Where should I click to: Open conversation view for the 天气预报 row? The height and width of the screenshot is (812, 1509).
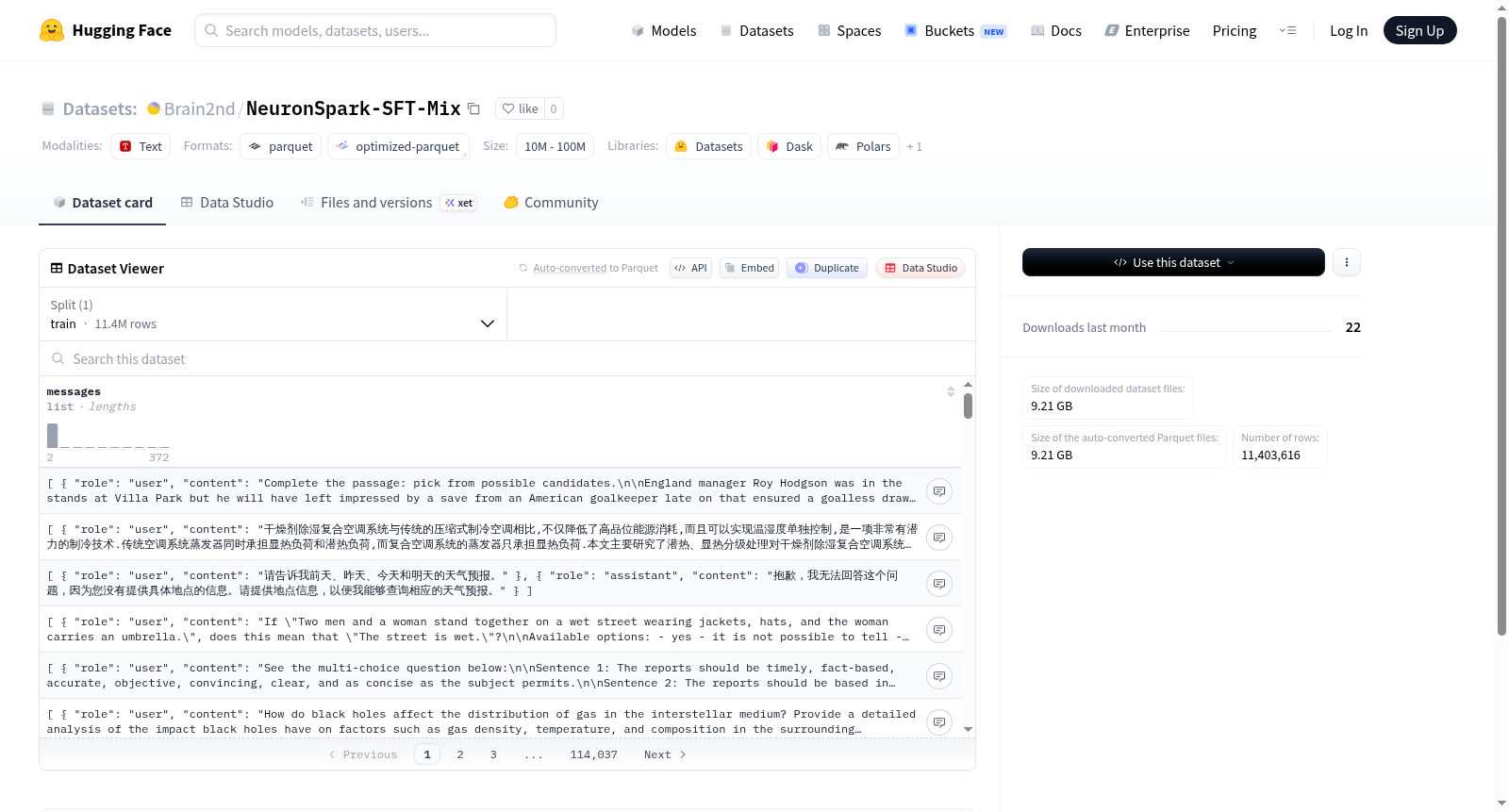tap(939, 584)
